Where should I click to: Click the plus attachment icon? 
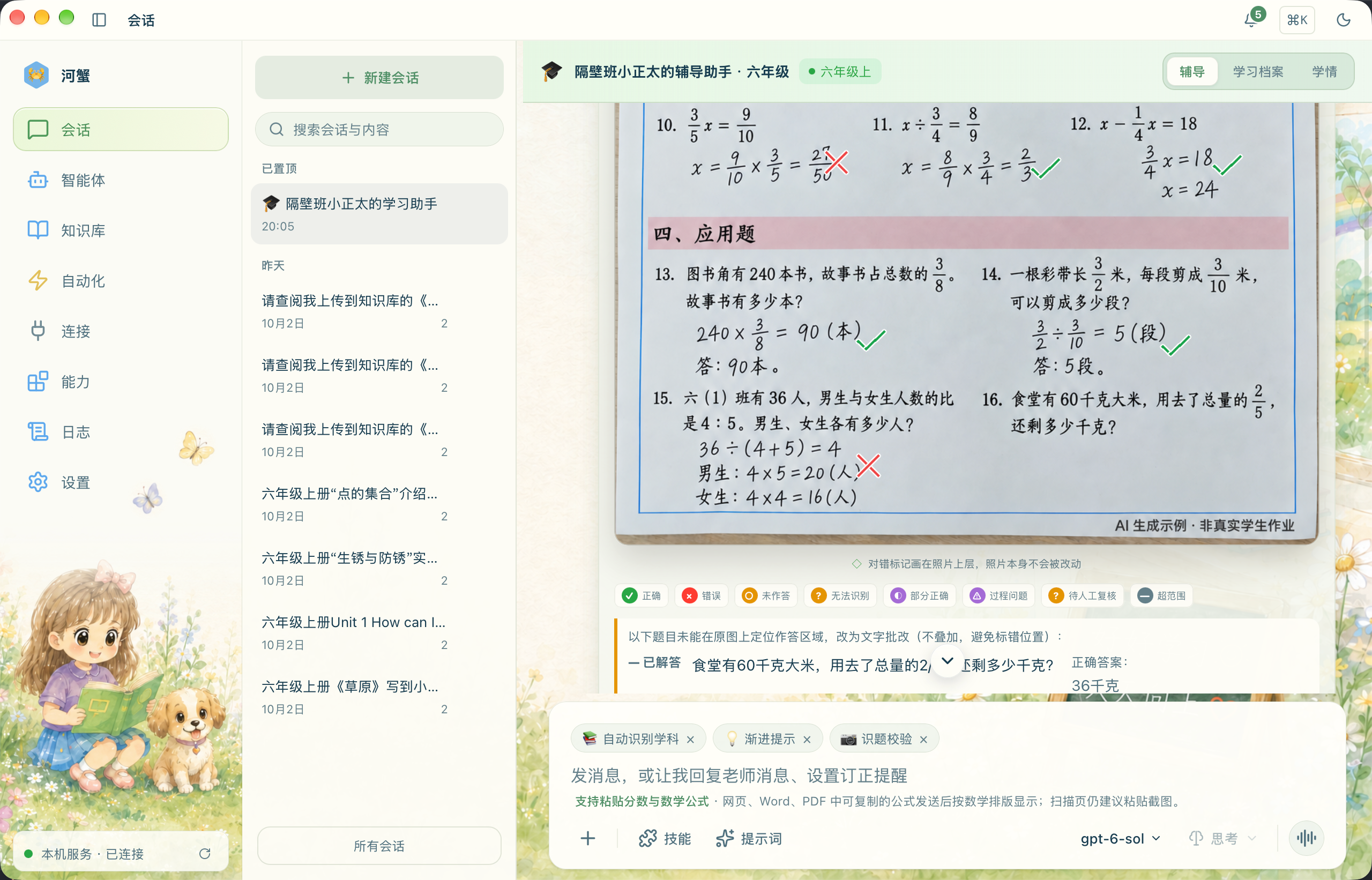point(587,838)
